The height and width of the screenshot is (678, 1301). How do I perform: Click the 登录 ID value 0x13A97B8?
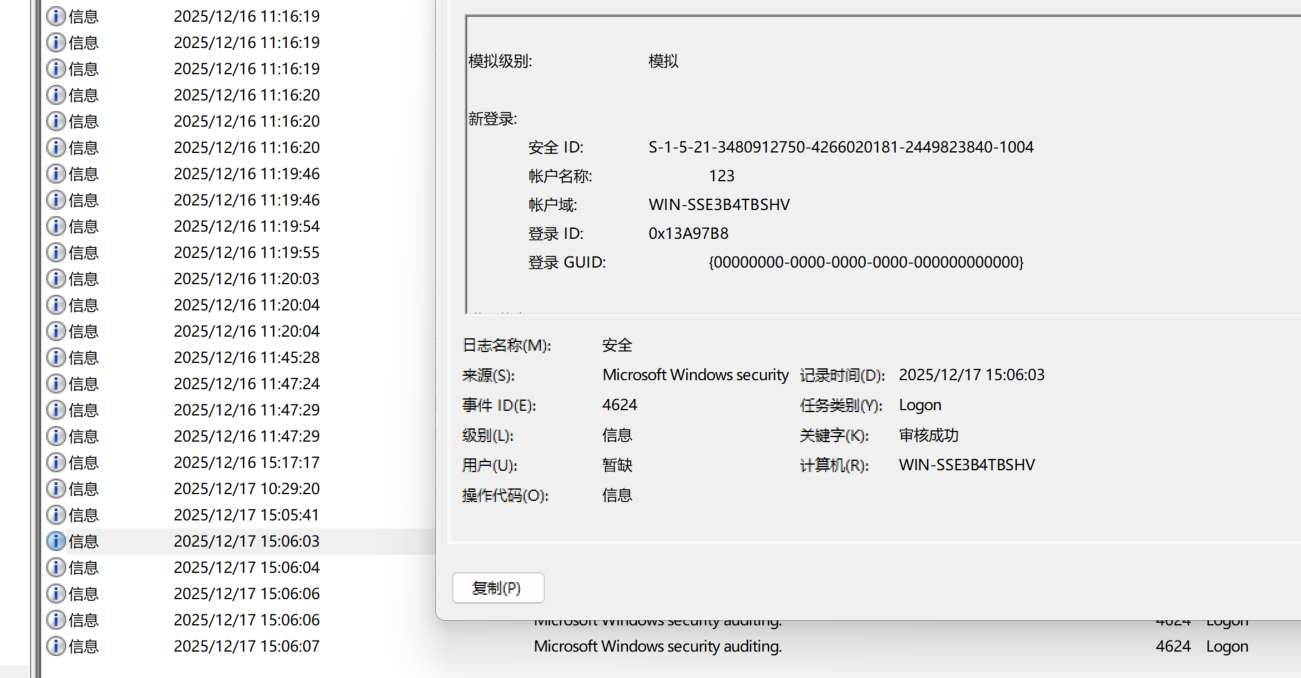click(688, 233)
